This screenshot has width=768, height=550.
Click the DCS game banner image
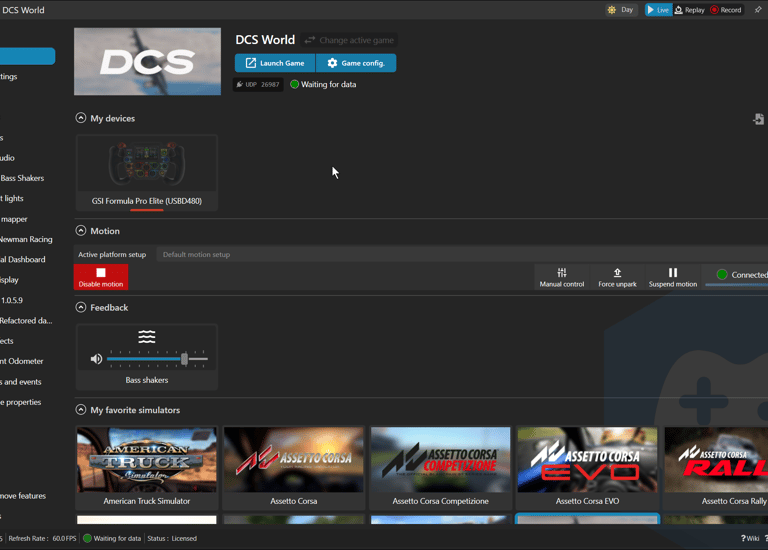[x=147, y=61]
